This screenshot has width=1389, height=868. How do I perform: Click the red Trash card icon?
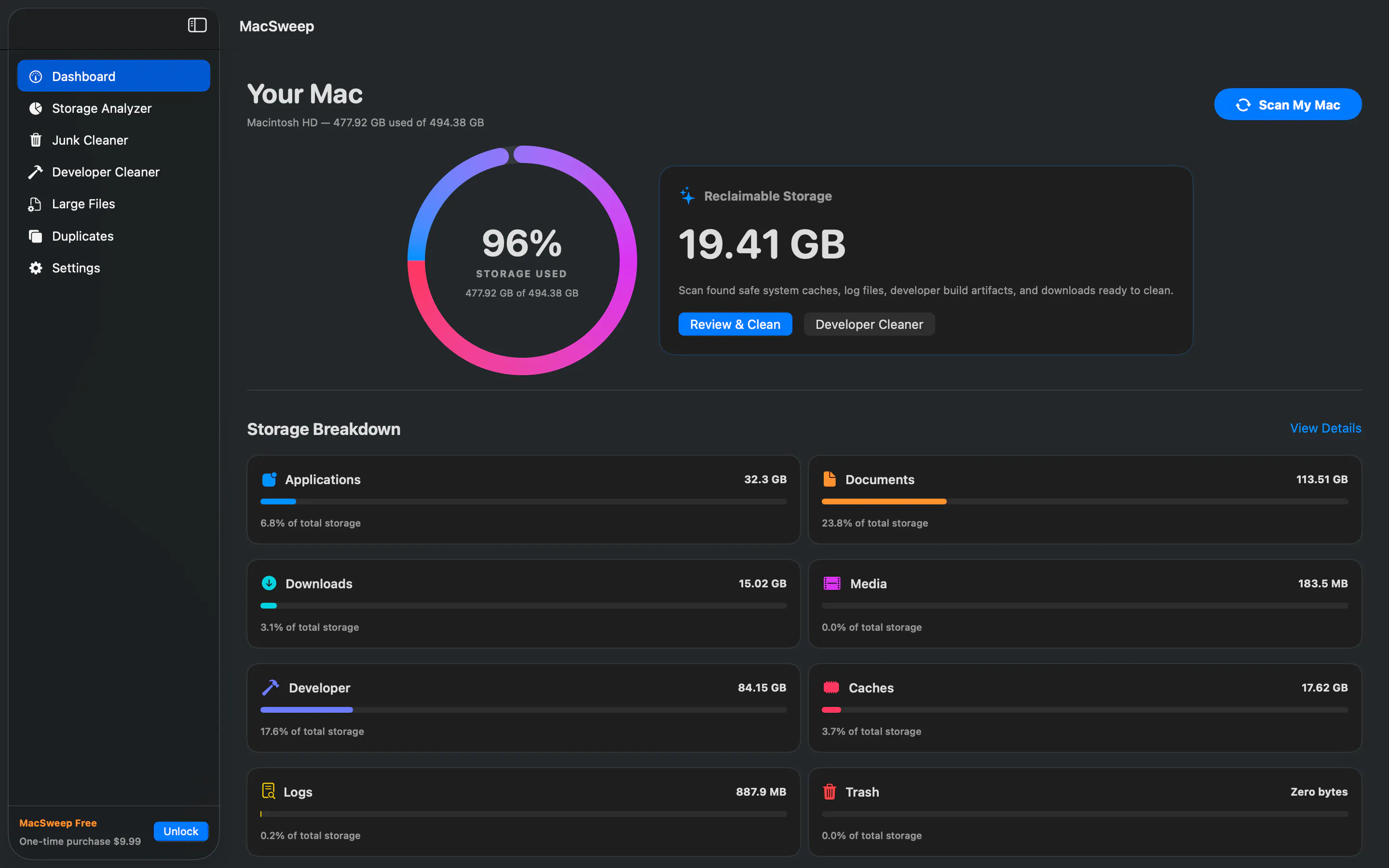[830, 792]
